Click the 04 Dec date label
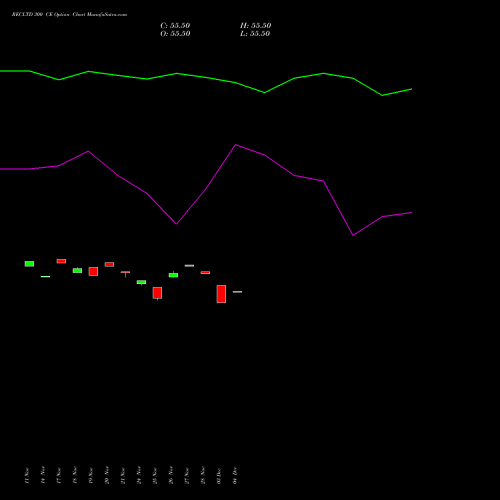 235,475
